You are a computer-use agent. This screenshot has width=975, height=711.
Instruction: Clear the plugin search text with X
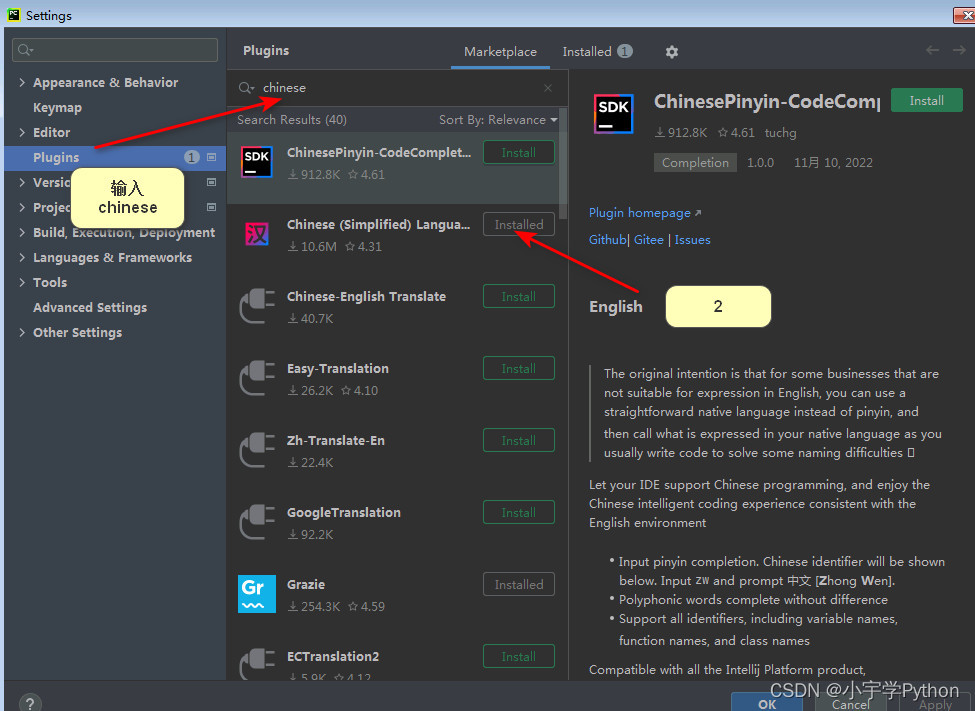click(548, 88)
